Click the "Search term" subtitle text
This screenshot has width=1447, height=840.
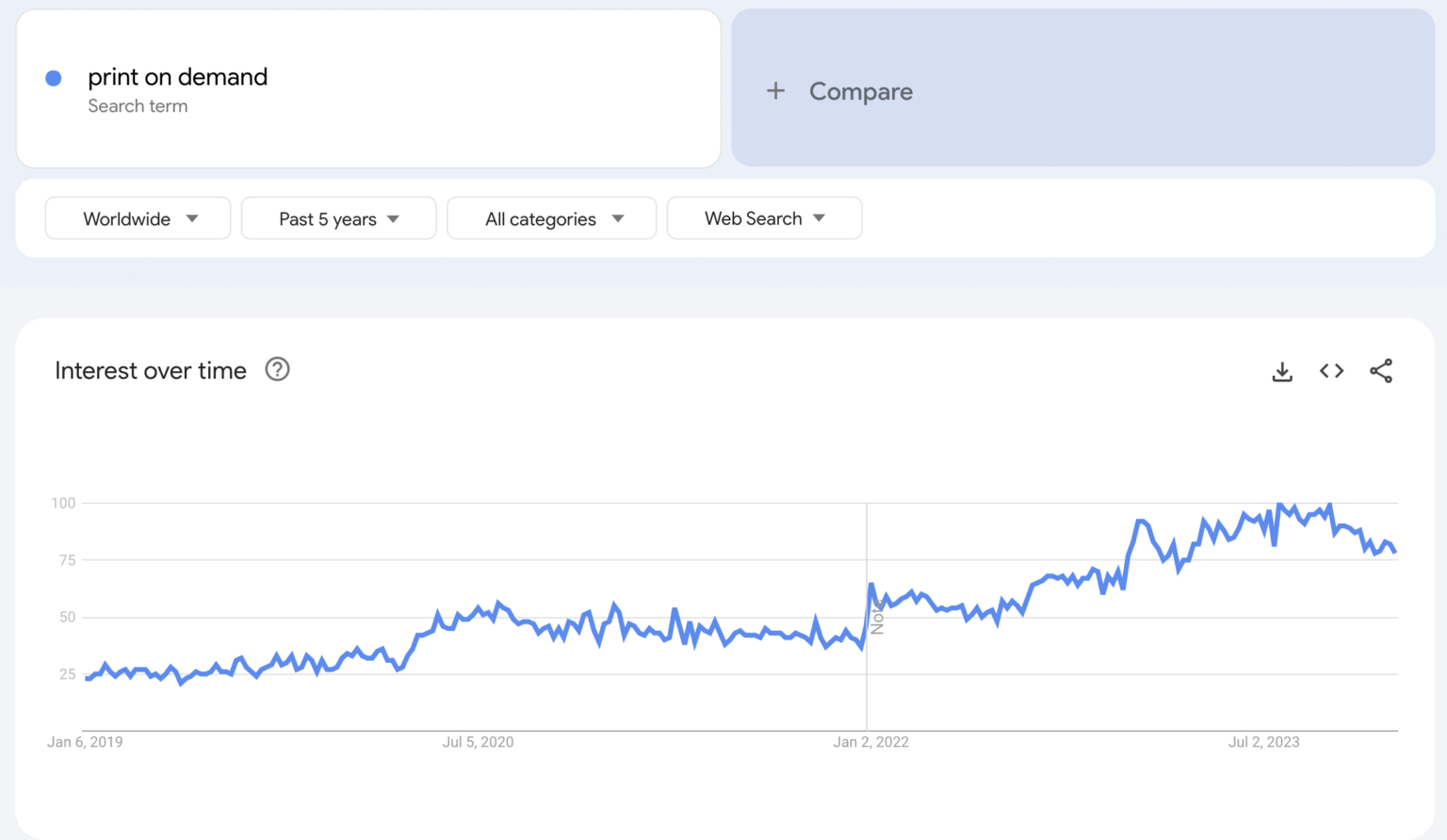pos(138,106)
